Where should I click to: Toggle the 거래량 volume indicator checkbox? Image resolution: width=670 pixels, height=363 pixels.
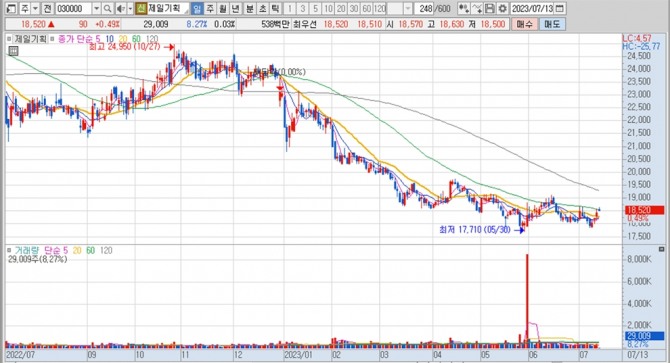pos(9,250)
